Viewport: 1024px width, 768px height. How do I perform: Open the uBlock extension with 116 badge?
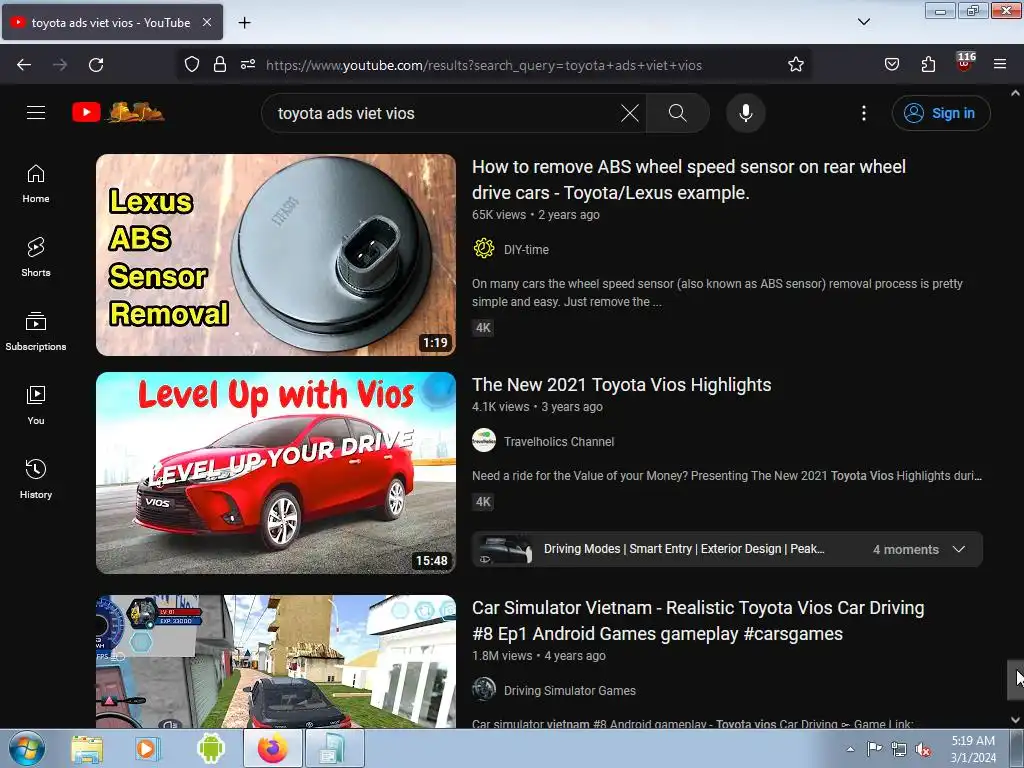coord(965,62)
